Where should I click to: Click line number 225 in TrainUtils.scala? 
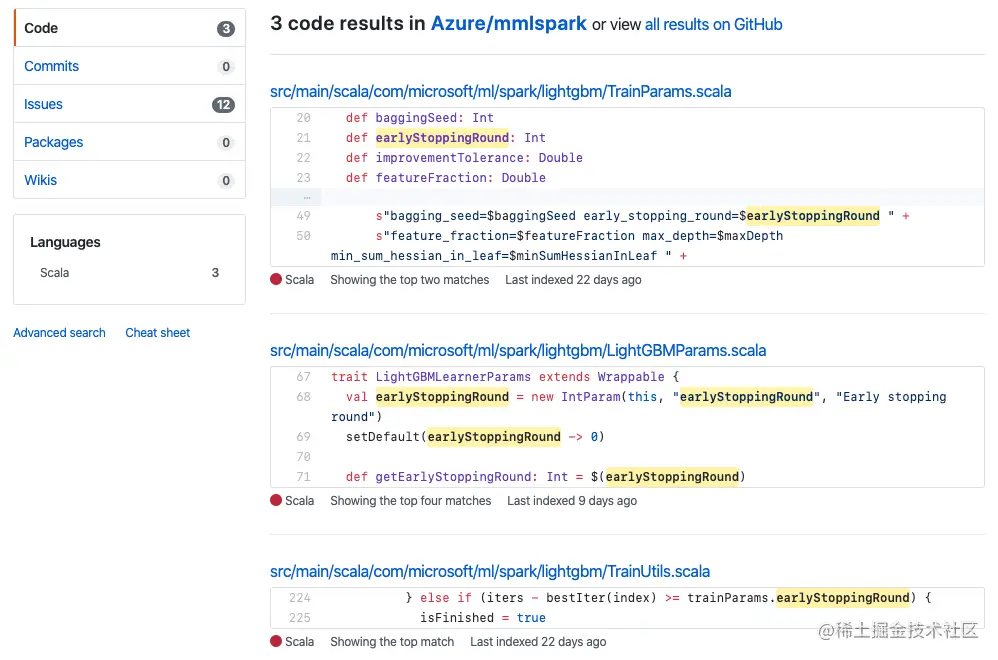tap(300, 618)
